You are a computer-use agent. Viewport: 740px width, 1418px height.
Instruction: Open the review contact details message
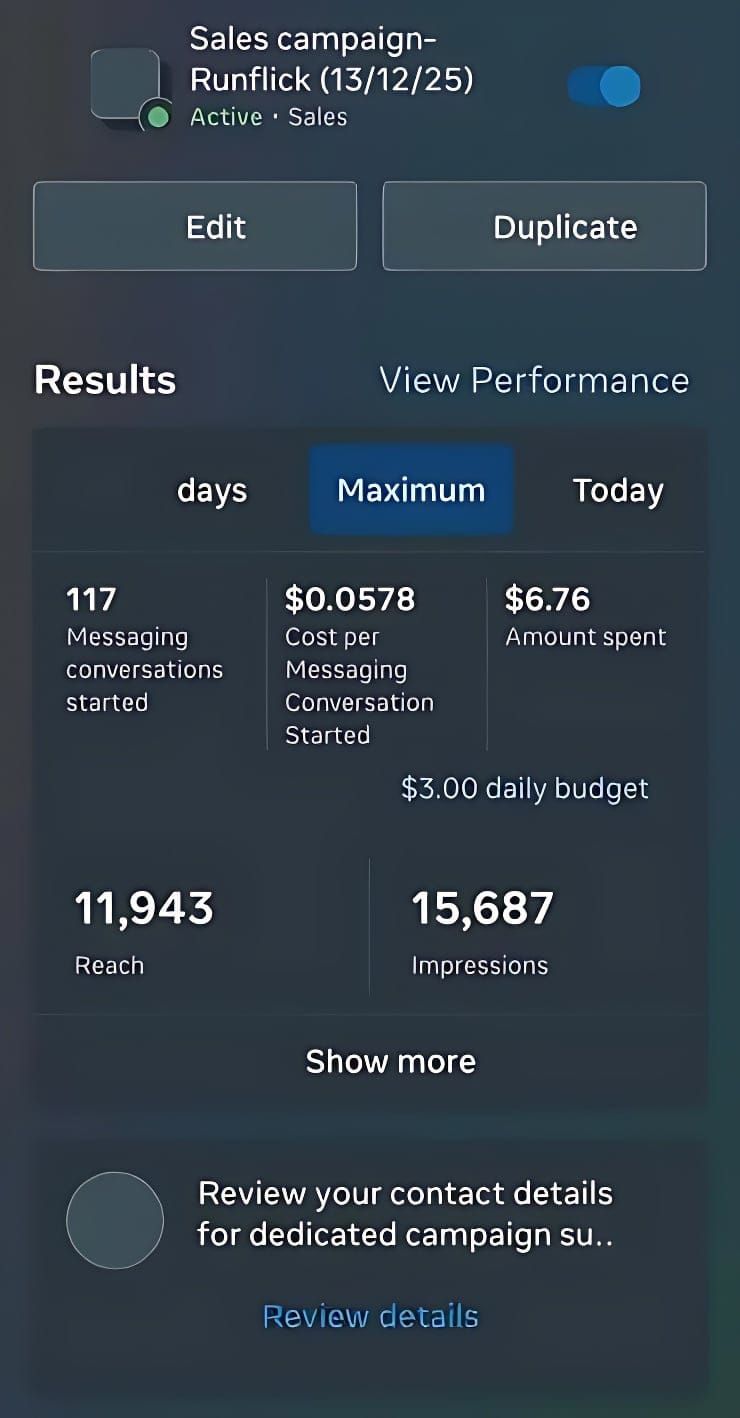[405, 1214]
